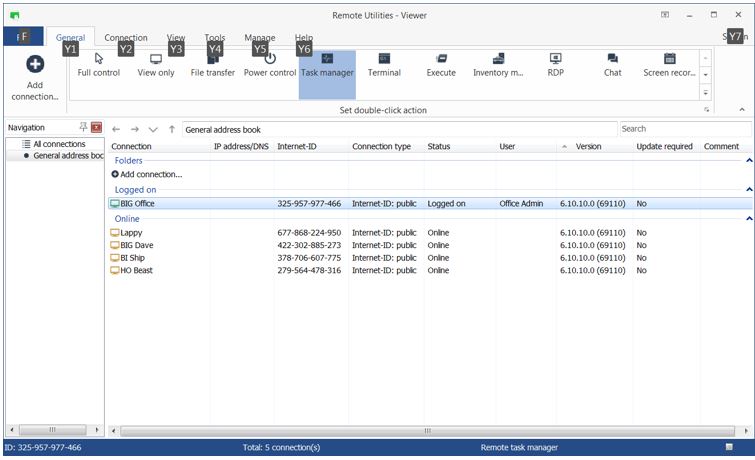This screenshot has width=755, height=460.
Task: Switch to the Tools tab
Action: pyautogui.click(x=215, y=38)
